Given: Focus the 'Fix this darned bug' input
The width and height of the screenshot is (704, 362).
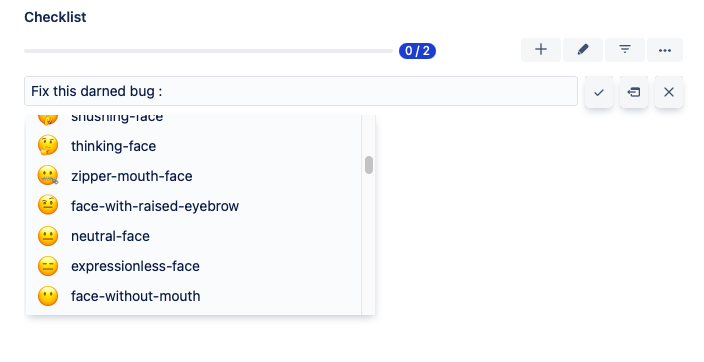Looking at the screenshot, I should [301, 91].
